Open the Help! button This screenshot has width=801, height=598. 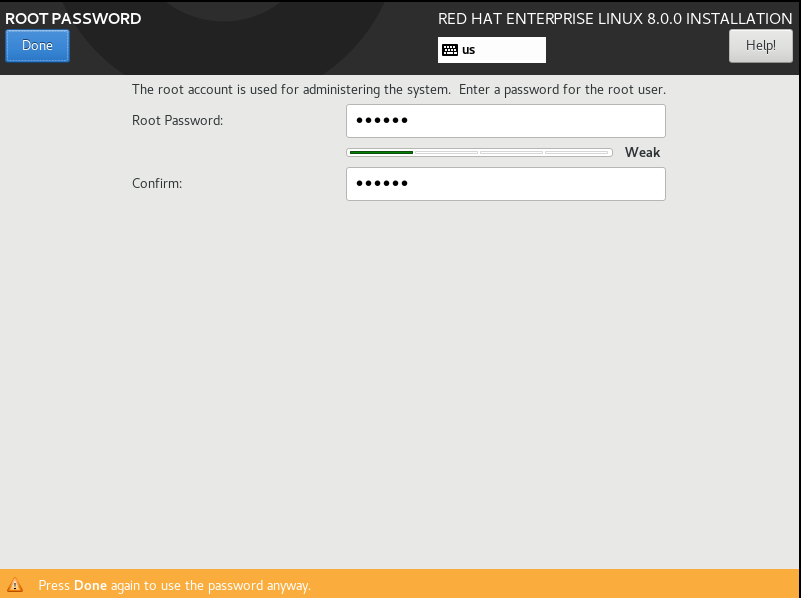(761, 46)
